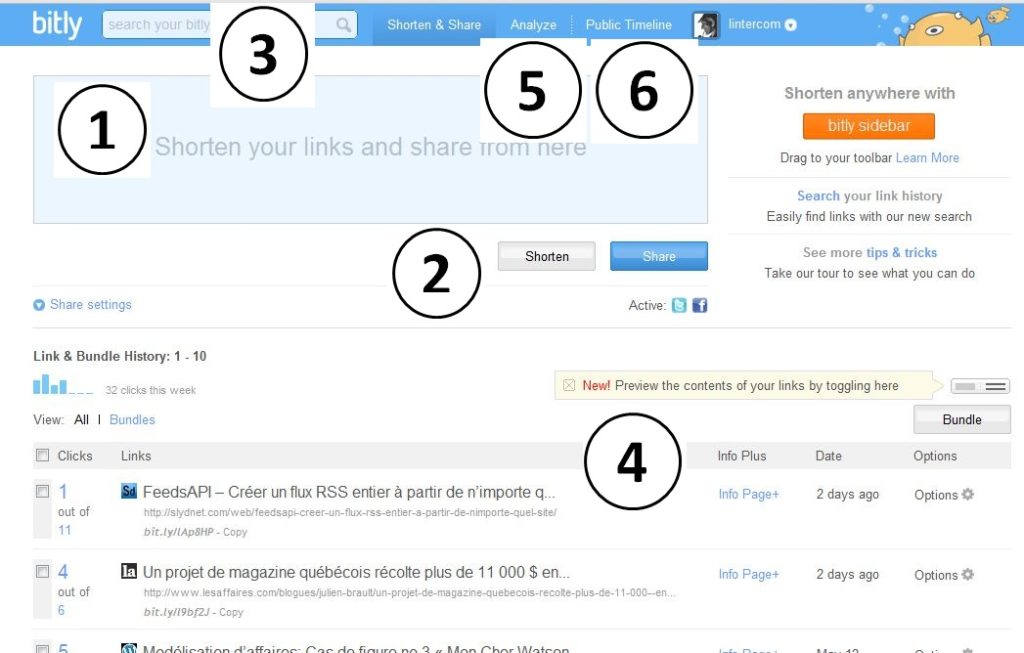Expand Share settings
This screenshot has width=1024, height=653.
click(83, 304)
